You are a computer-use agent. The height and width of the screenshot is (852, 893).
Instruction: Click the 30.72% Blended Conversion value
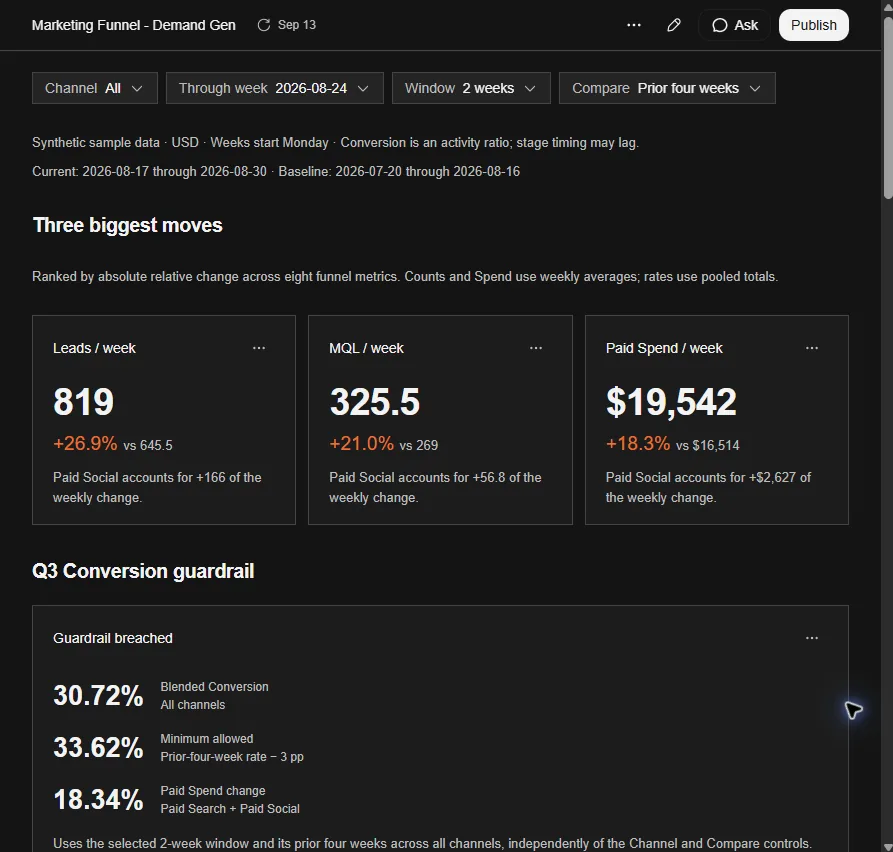coord(99,696)
